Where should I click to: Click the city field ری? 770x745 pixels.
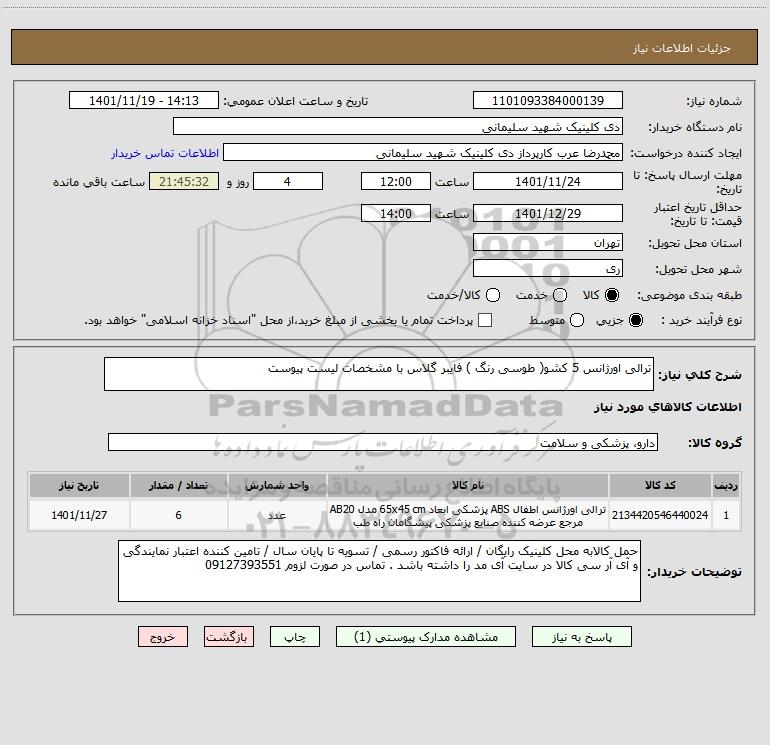tap(548, 268)
